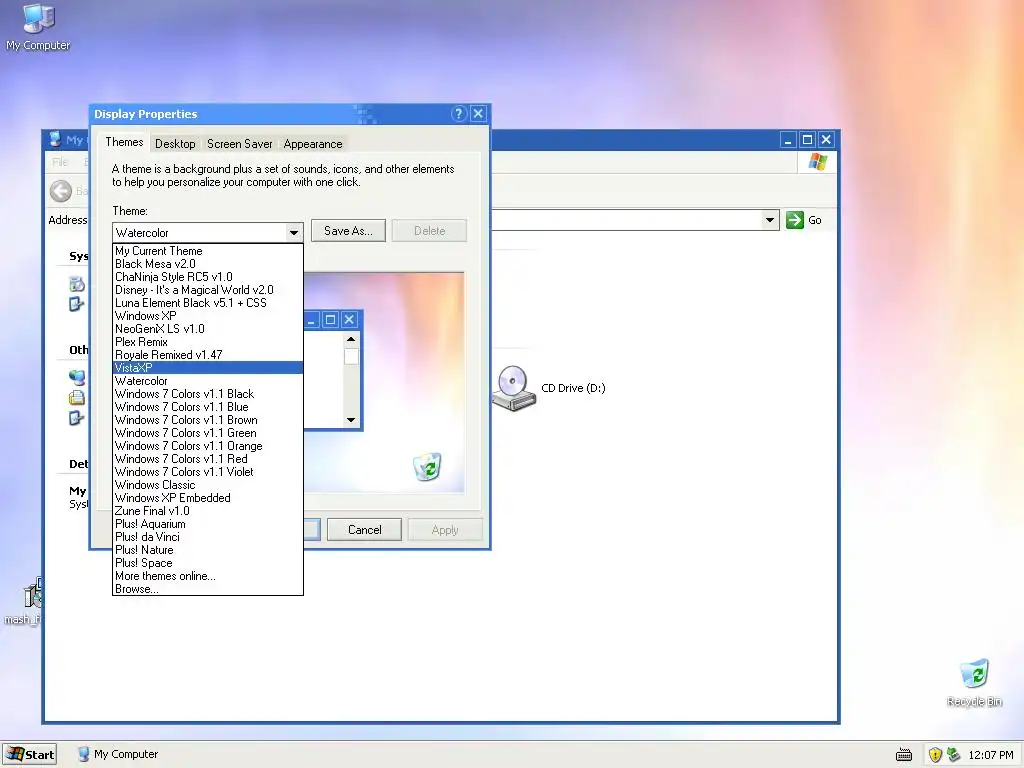The height and width of the screenshot is (768, 1024).
Task: Select Windows 7 Colors v1.1 Black
Action: [x=208, y=394]
